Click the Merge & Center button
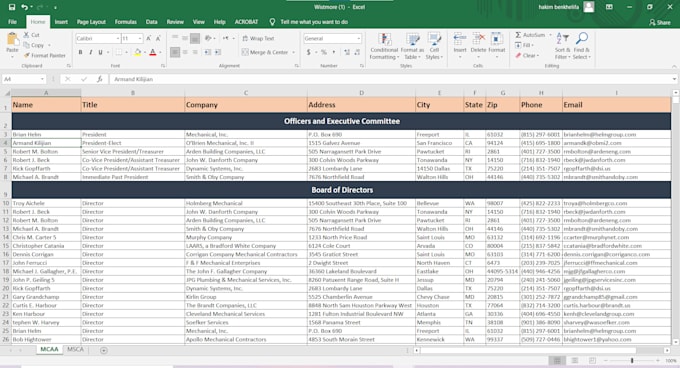Image resolution: width=680 pixels, height=368 pixels. tap(265, 52)
